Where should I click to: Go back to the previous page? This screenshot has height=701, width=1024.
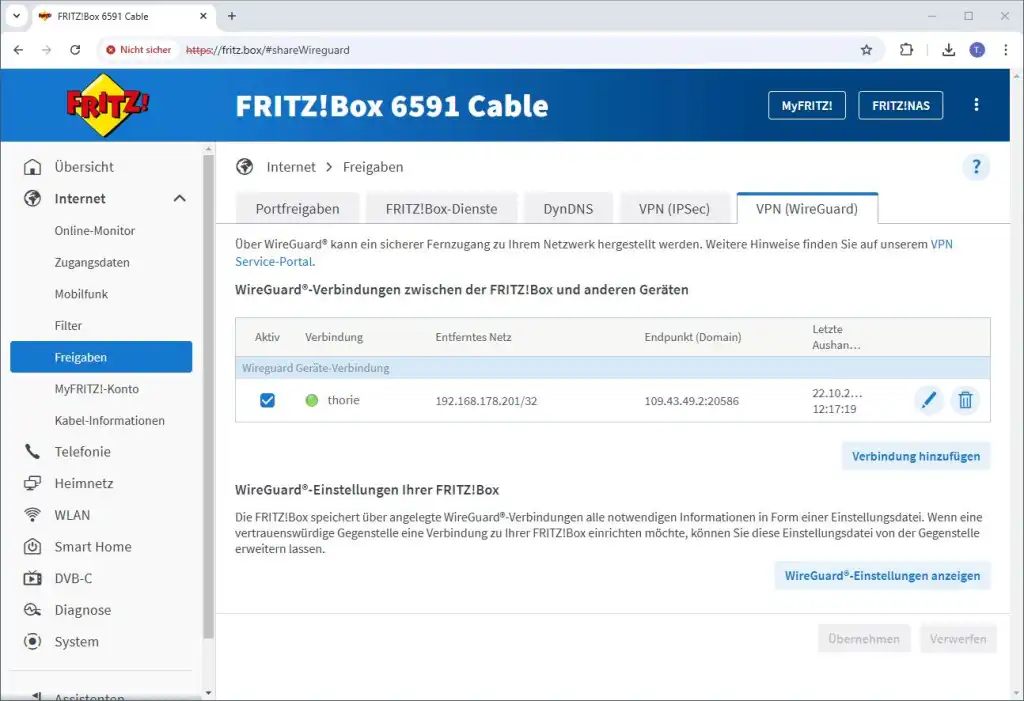click(18, 50)
